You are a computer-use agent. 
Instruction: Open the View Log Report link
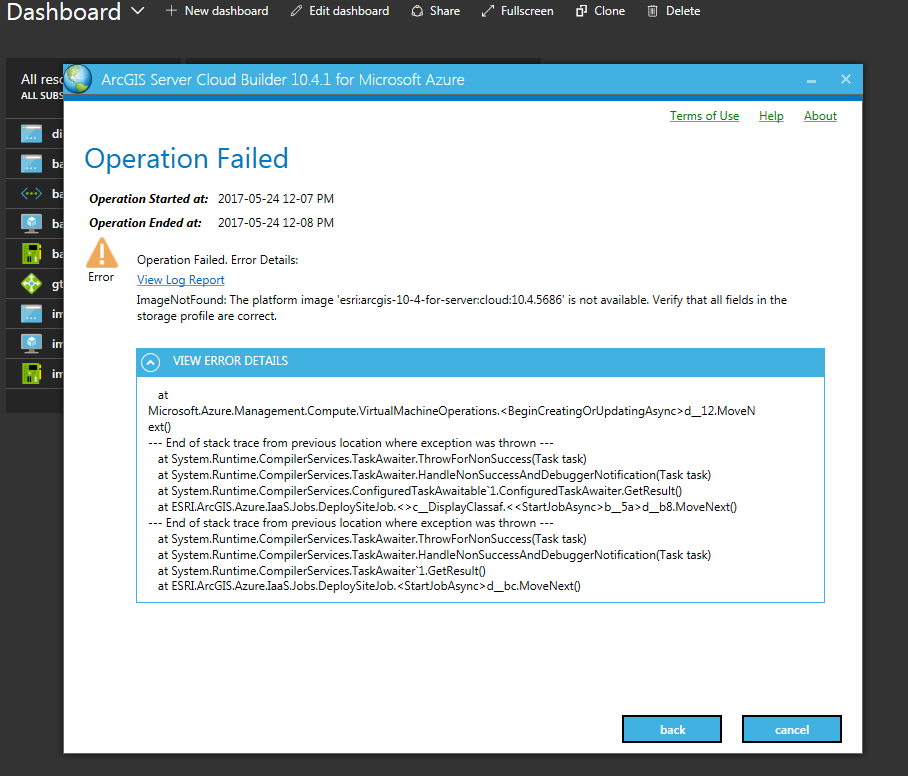[181, 280]
